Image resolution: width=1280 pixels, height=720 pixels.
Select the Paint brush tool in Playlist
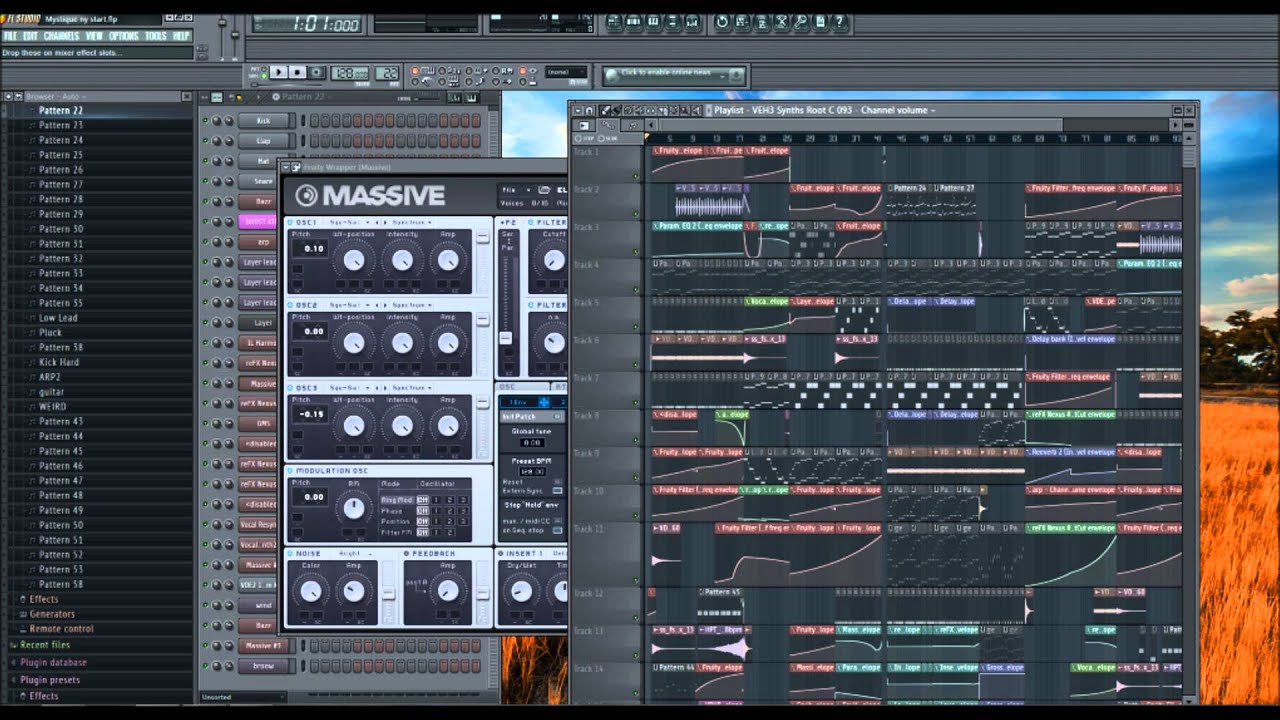tap(618, 110)
